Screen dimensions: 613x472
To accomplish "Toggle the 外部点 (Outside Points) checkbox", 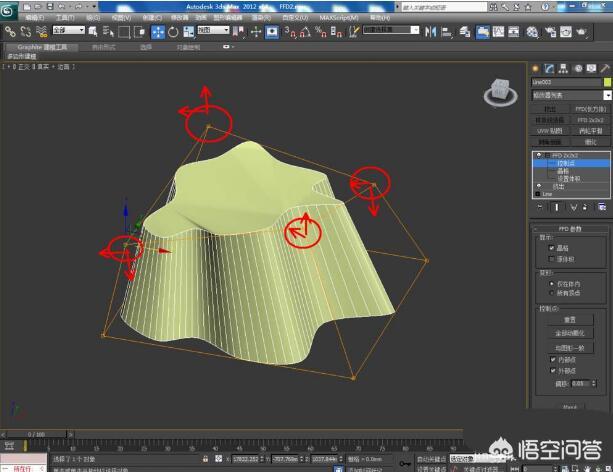I will click(553, 370).
